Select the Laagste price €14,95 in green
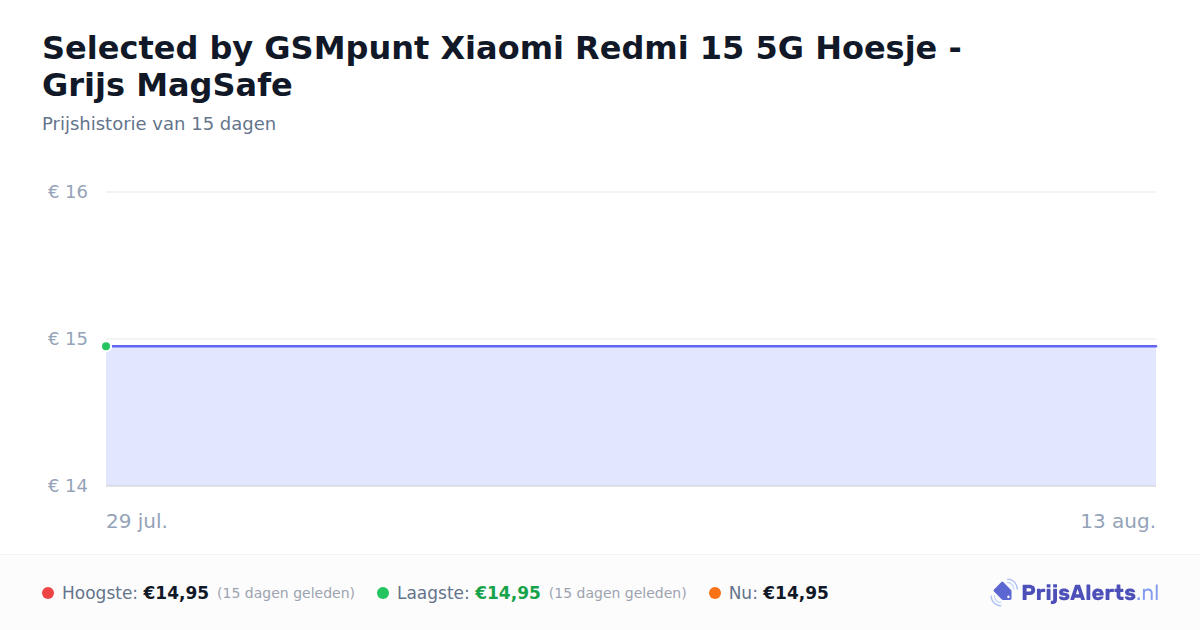Screen dimensions: 1200x630 coord(508,593)
